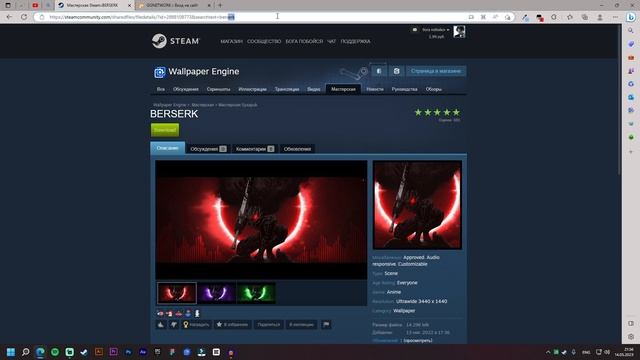Screen dimensions: 640x360
Task: Open Edge settings and more menu
Action: [x=616, y=17]
